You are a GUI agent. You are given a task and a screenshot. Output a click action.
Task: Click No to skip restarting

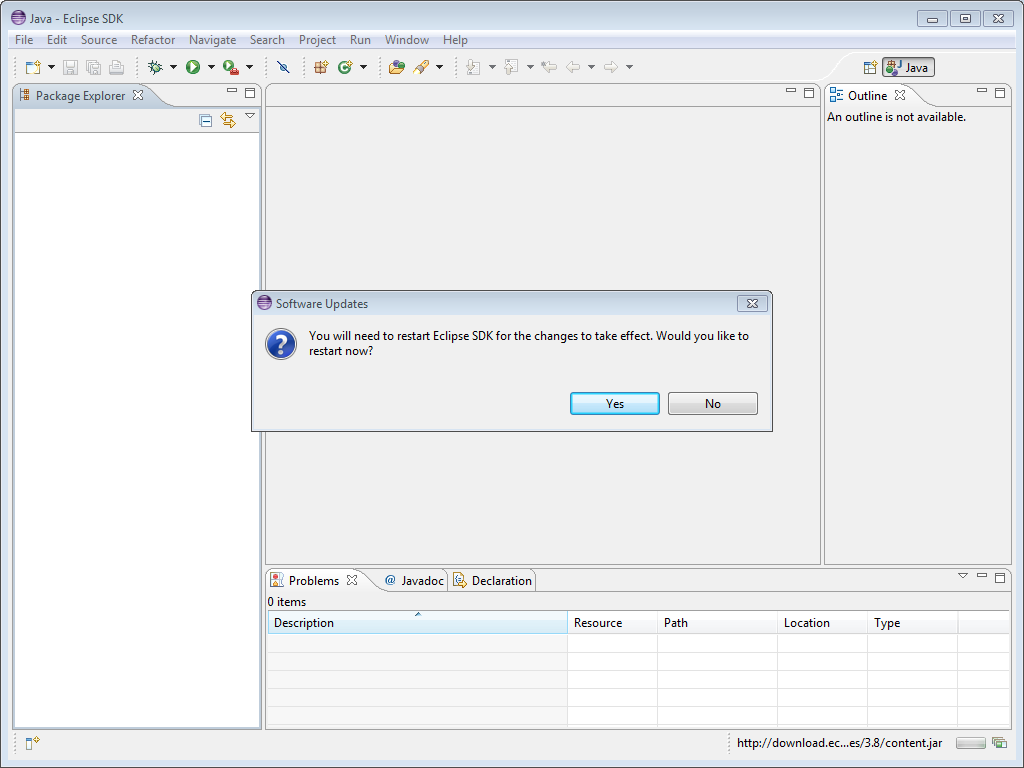[x=712, y=404]
